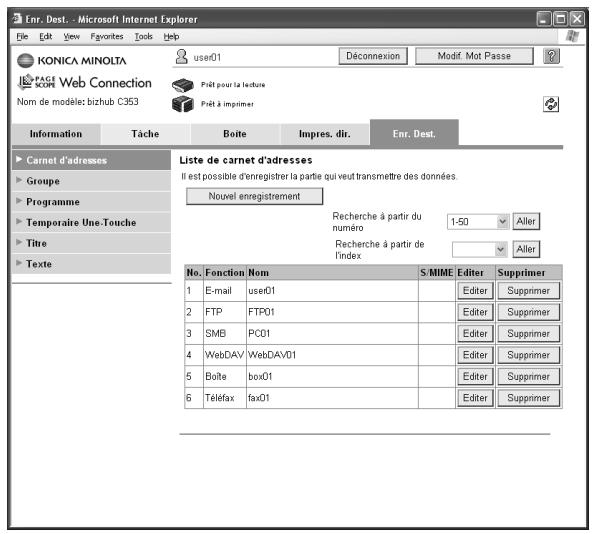Click Aller next to number search
The width and height of the screenshot is (595, 534).
click(x=526, y=221)
